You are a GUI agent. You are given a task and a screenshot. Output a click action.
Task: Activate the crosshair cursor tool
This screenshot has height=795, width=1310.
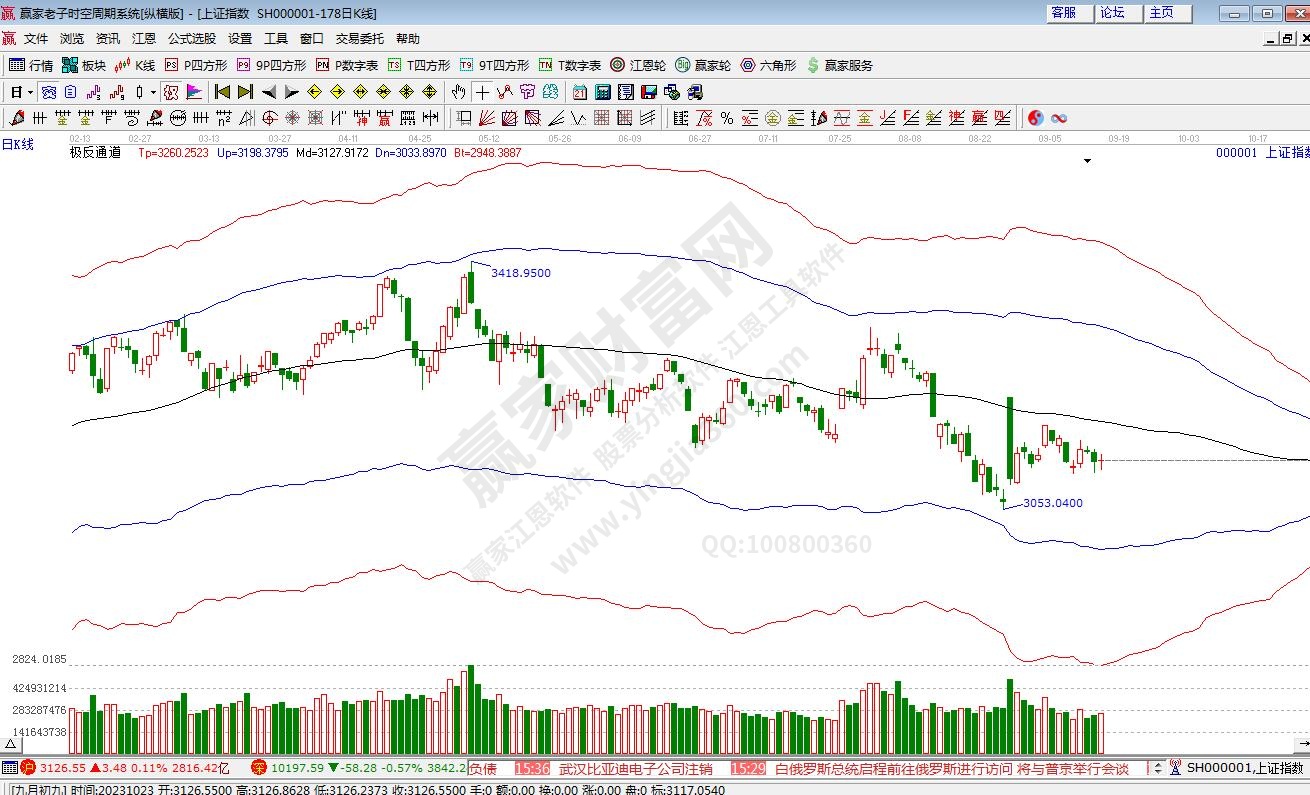[482, 92]
